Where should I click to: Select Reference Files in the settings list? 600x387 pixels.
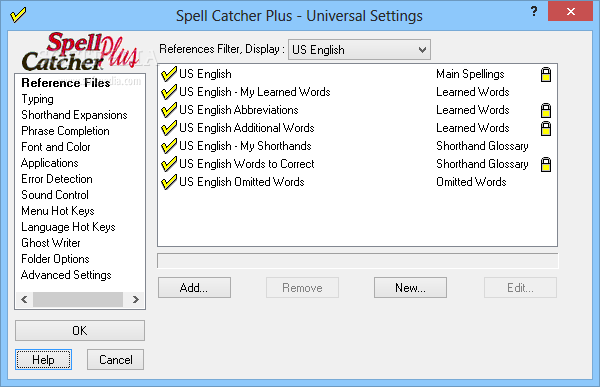pyautogui.click(x=66, y=83)
